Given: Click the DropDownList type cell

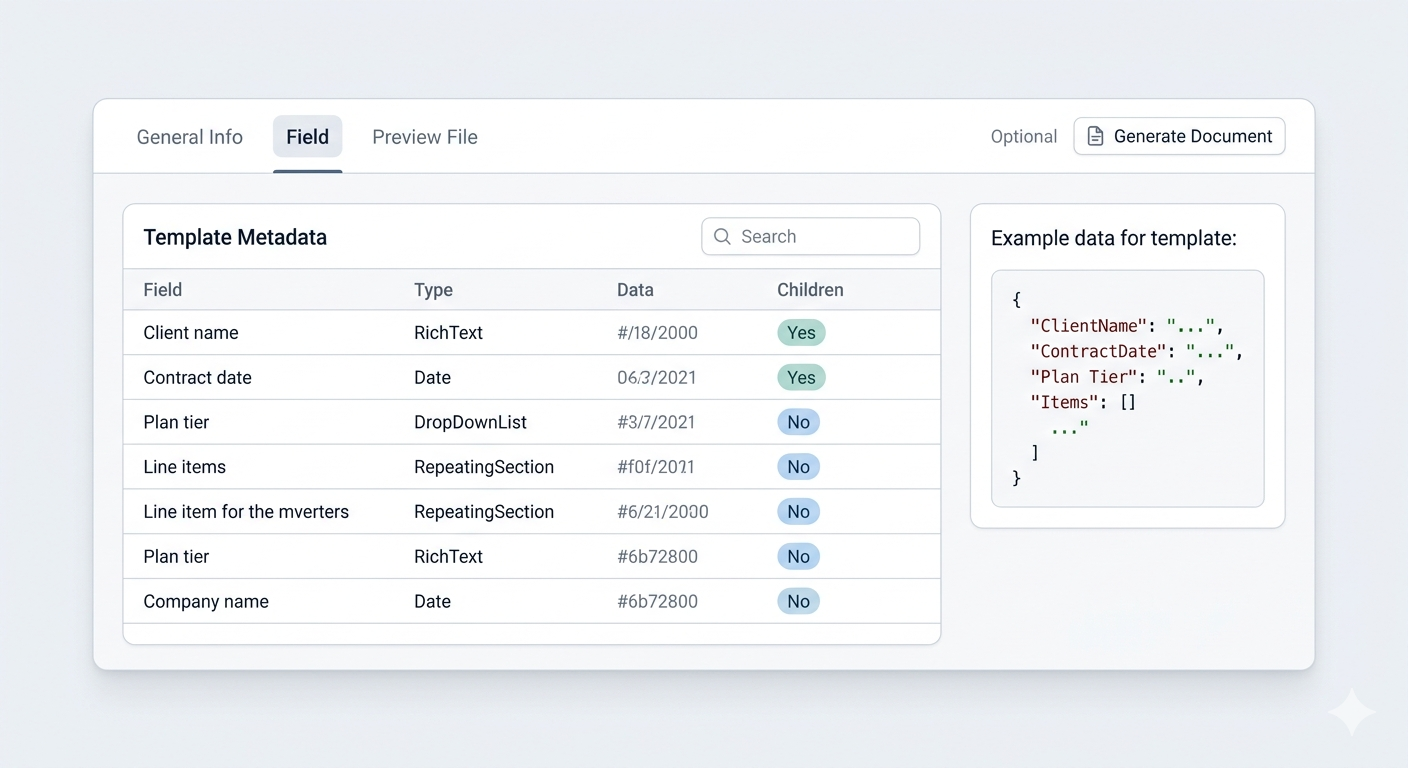Looking at the screenshot, I should [x=470, y=422].
